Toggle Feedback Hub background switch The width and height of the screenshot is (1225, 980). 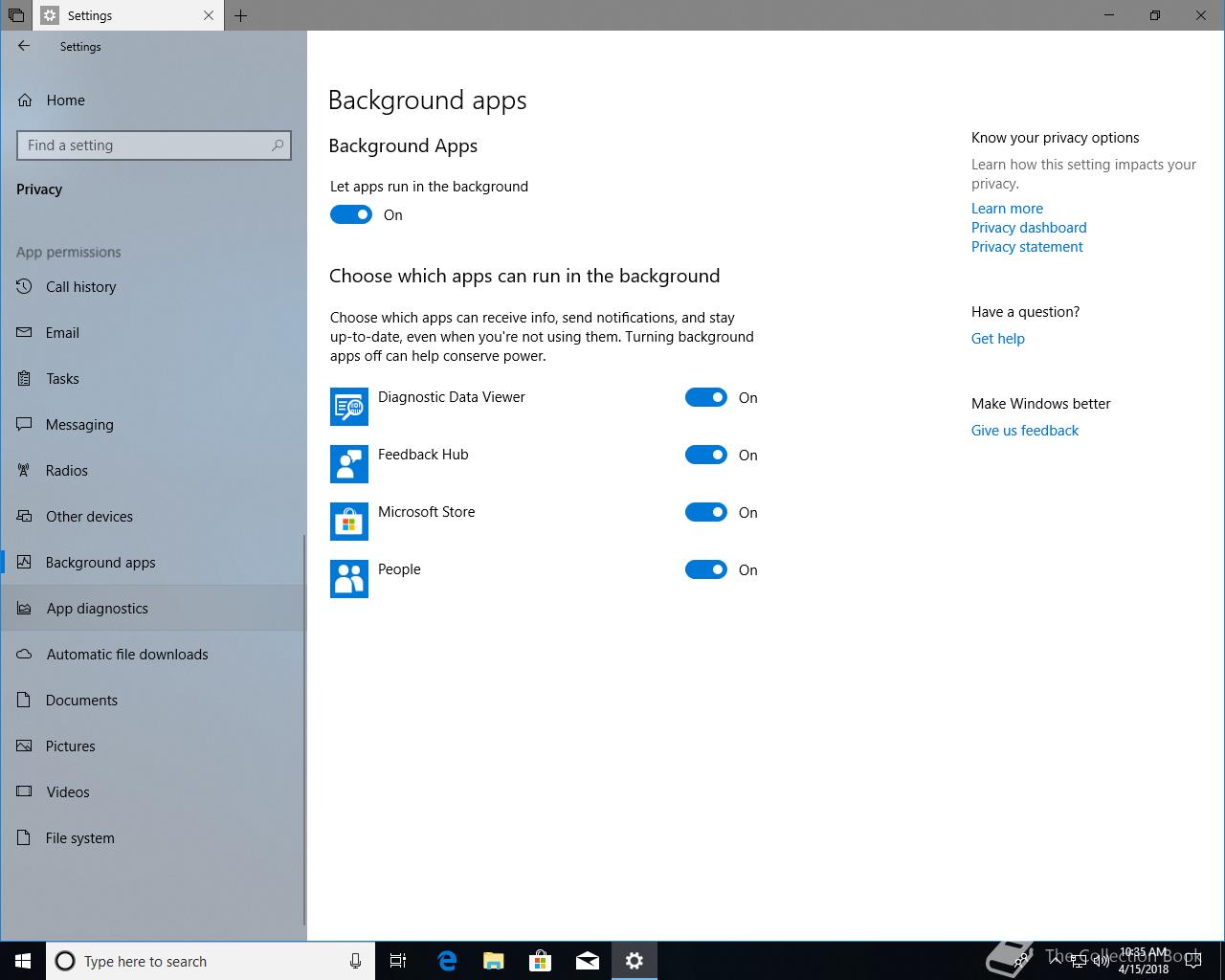[x=706, y=455]
